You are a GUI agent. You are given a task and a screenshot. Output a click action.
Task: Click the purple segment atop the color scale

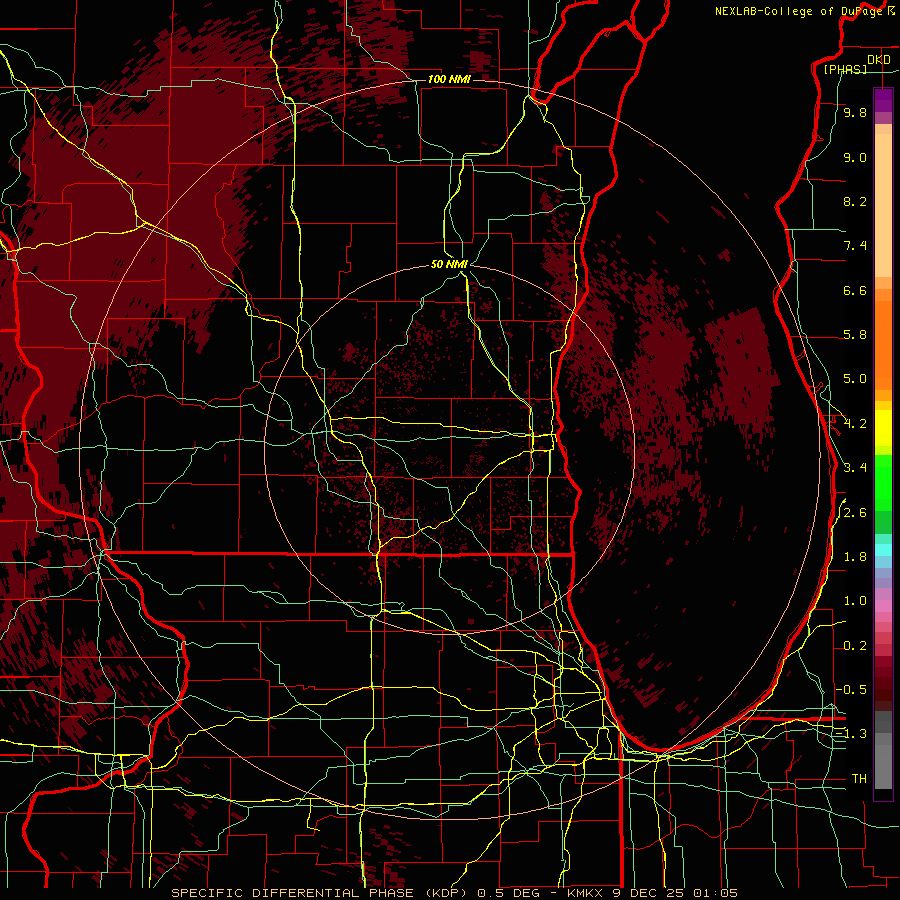(x=883, y=100)
